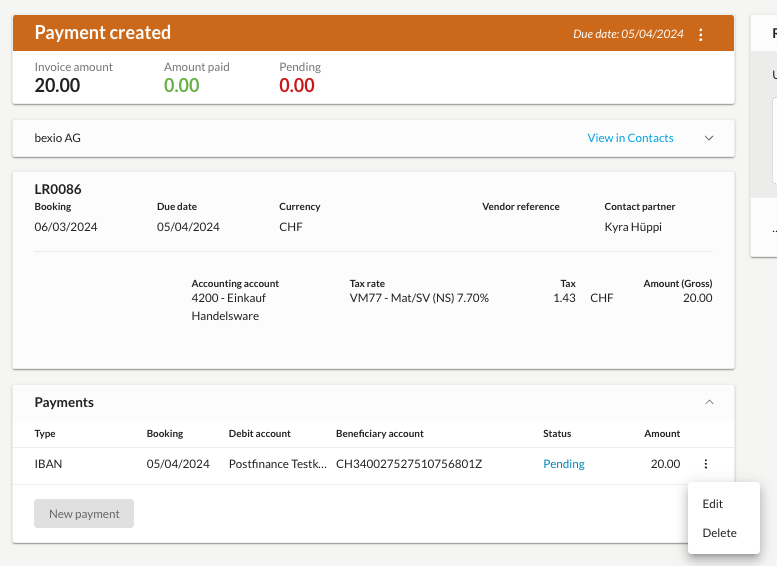The image size is (777, 566).
Task: Click the payment booking date 05/04/2024
Action: (x=178, y=464)
